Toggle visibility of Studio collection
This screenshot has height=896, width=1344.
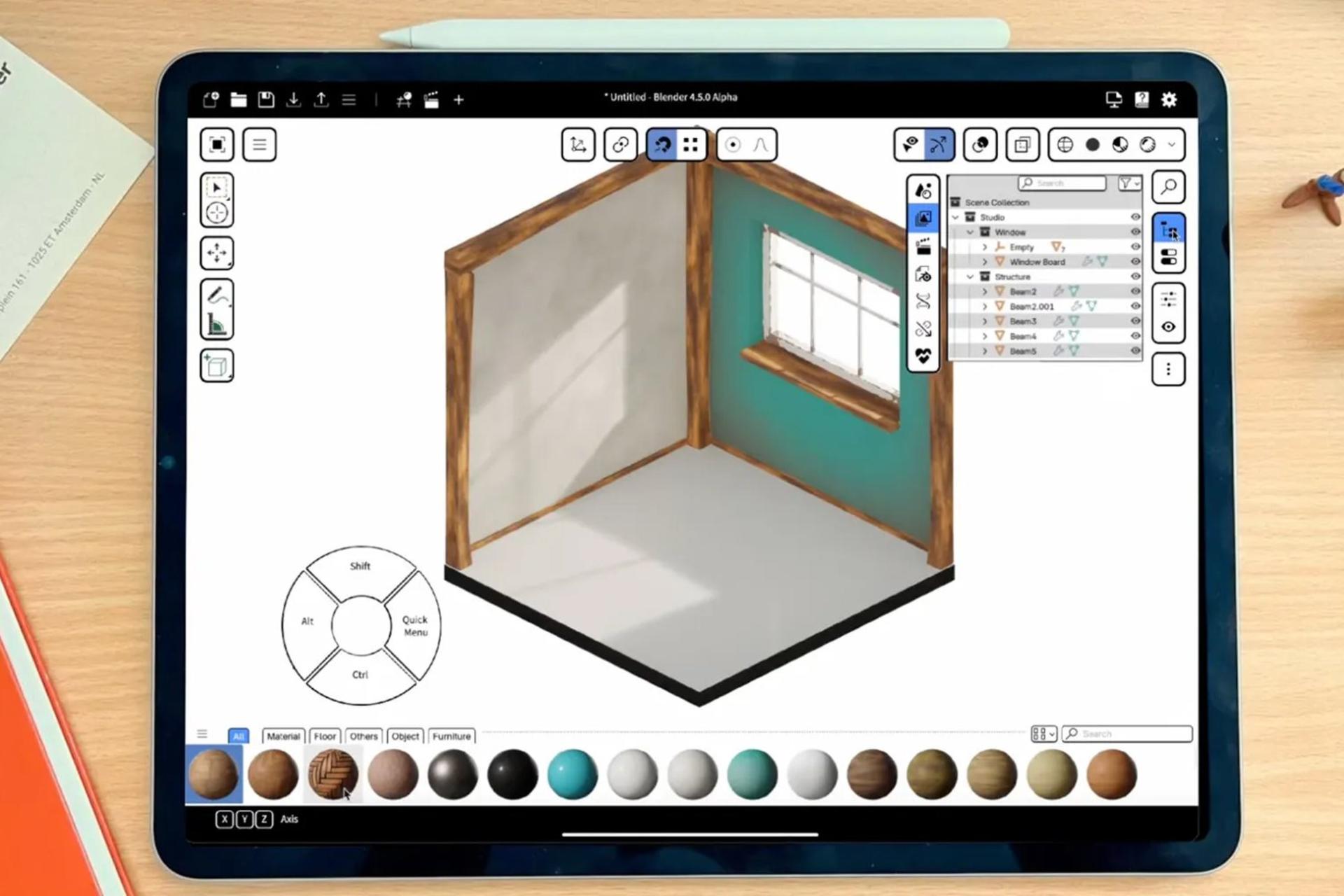(1135, 217)
